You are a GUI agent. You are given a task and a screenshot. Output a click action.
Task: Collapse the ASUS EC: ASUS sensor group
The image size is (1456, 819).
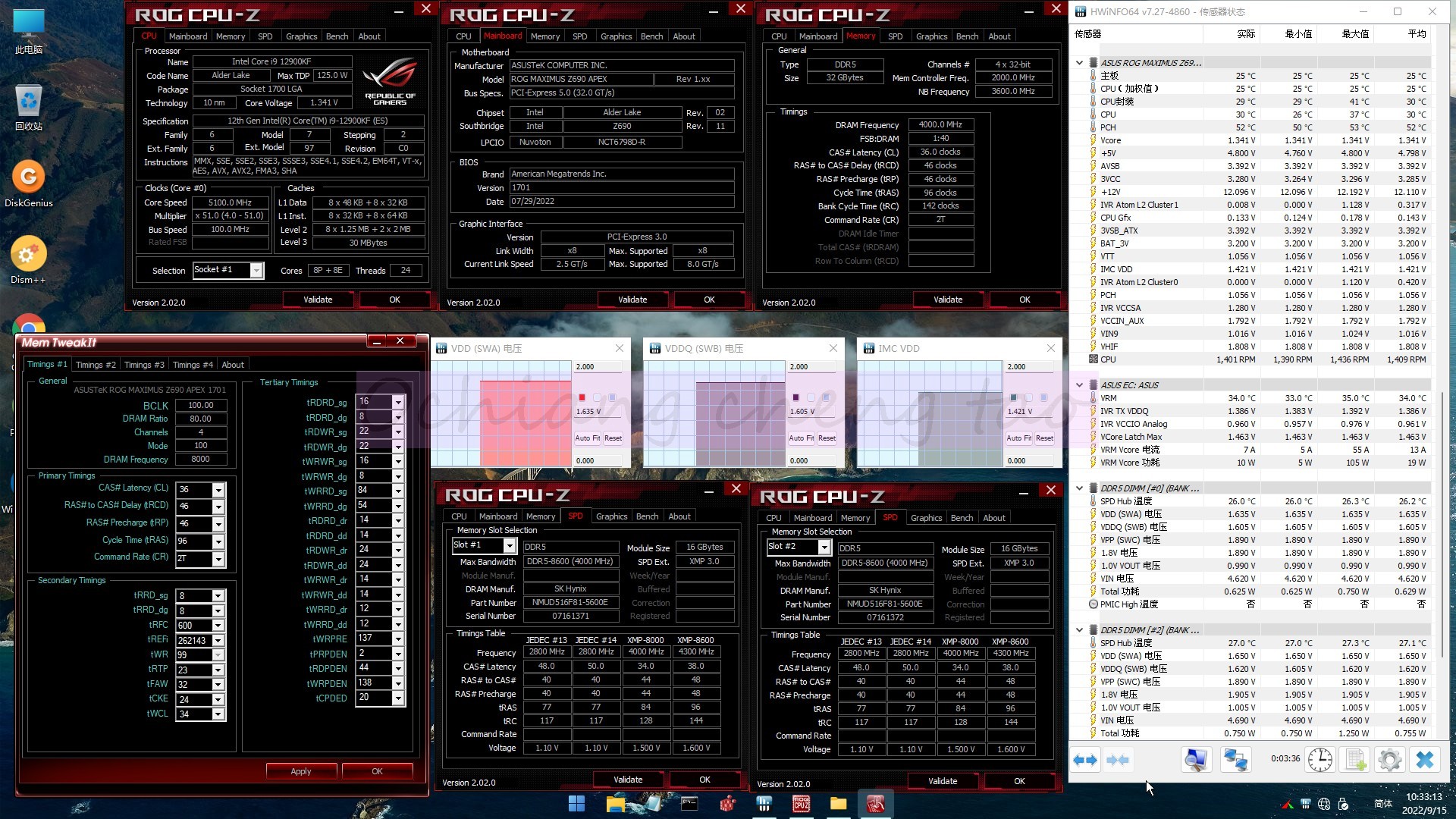point(1079,385)
